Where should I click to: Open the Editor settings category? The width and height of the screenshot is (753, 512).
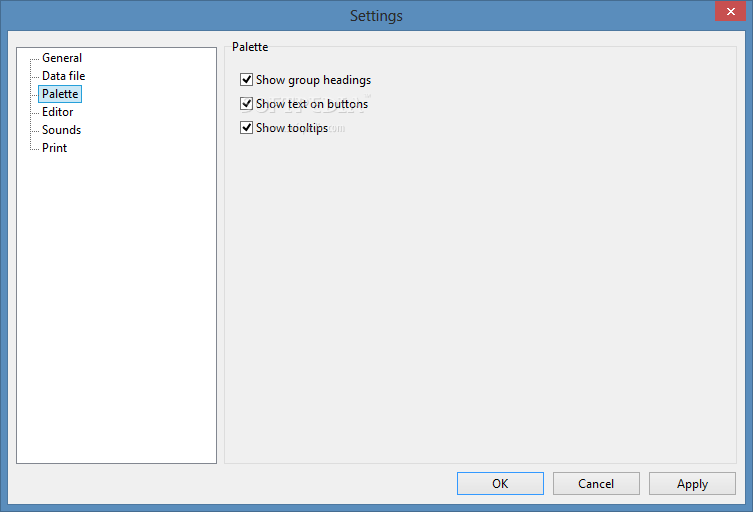[58, 112]
